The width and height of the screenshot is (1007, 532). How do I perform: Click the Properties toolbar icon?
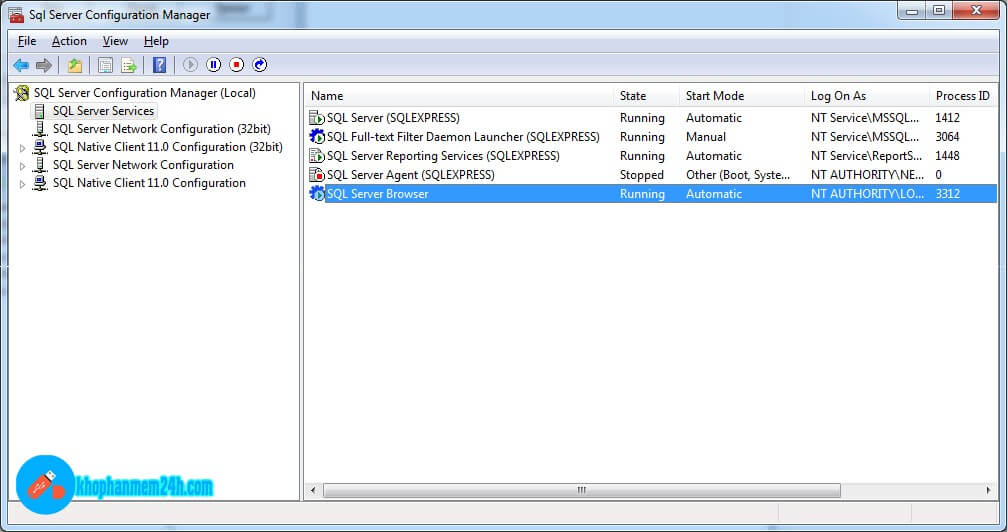tap(105, 65)
